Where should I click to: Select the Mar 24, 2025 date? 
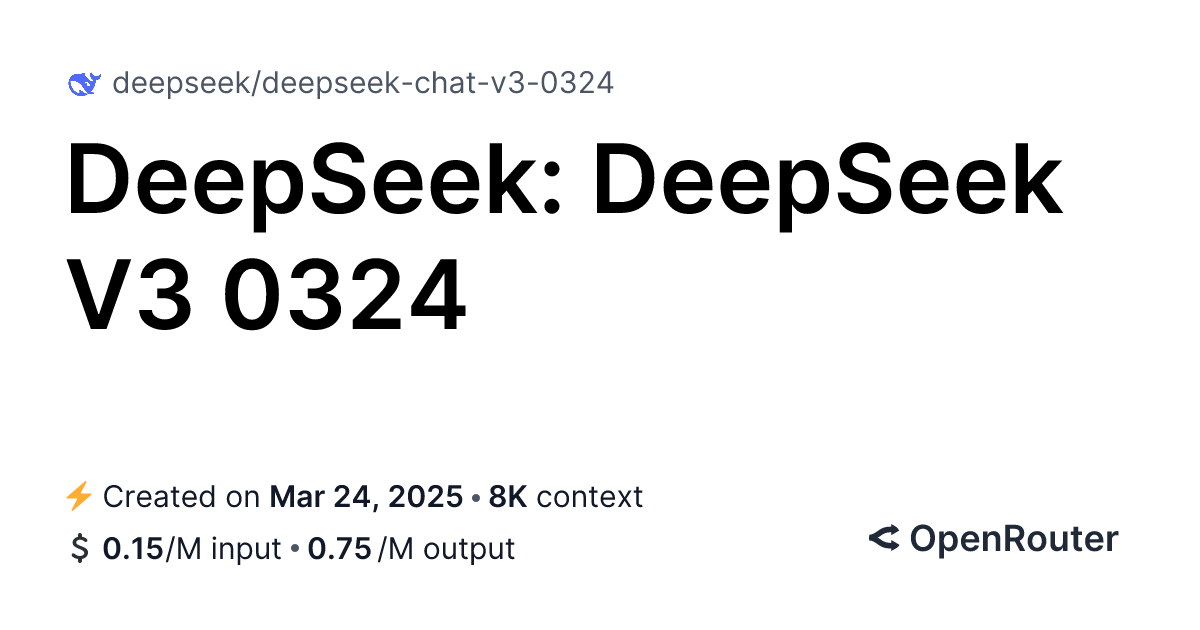point(367,496)
